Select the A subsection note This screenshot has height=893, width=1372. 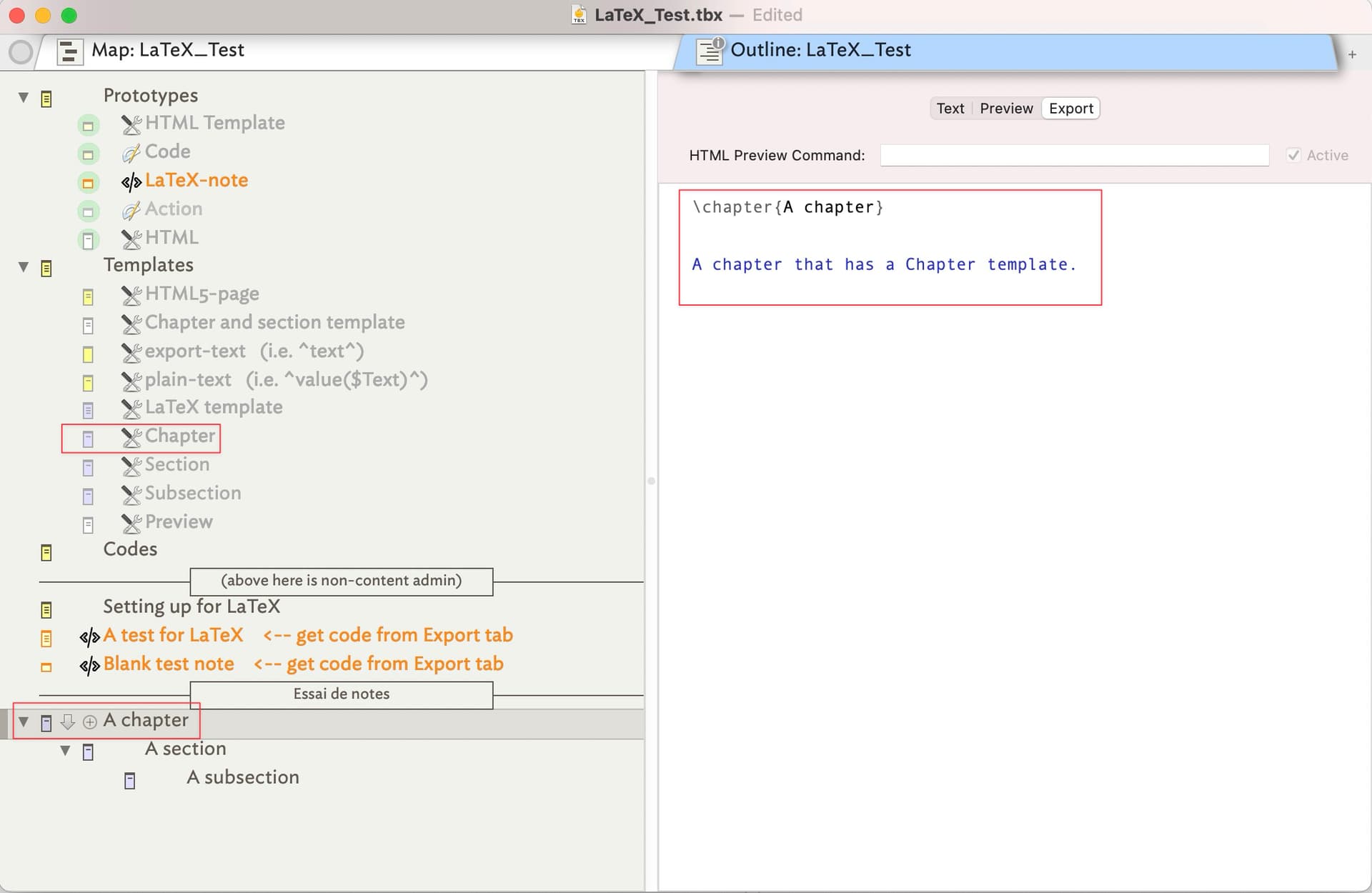click(242, 778)
